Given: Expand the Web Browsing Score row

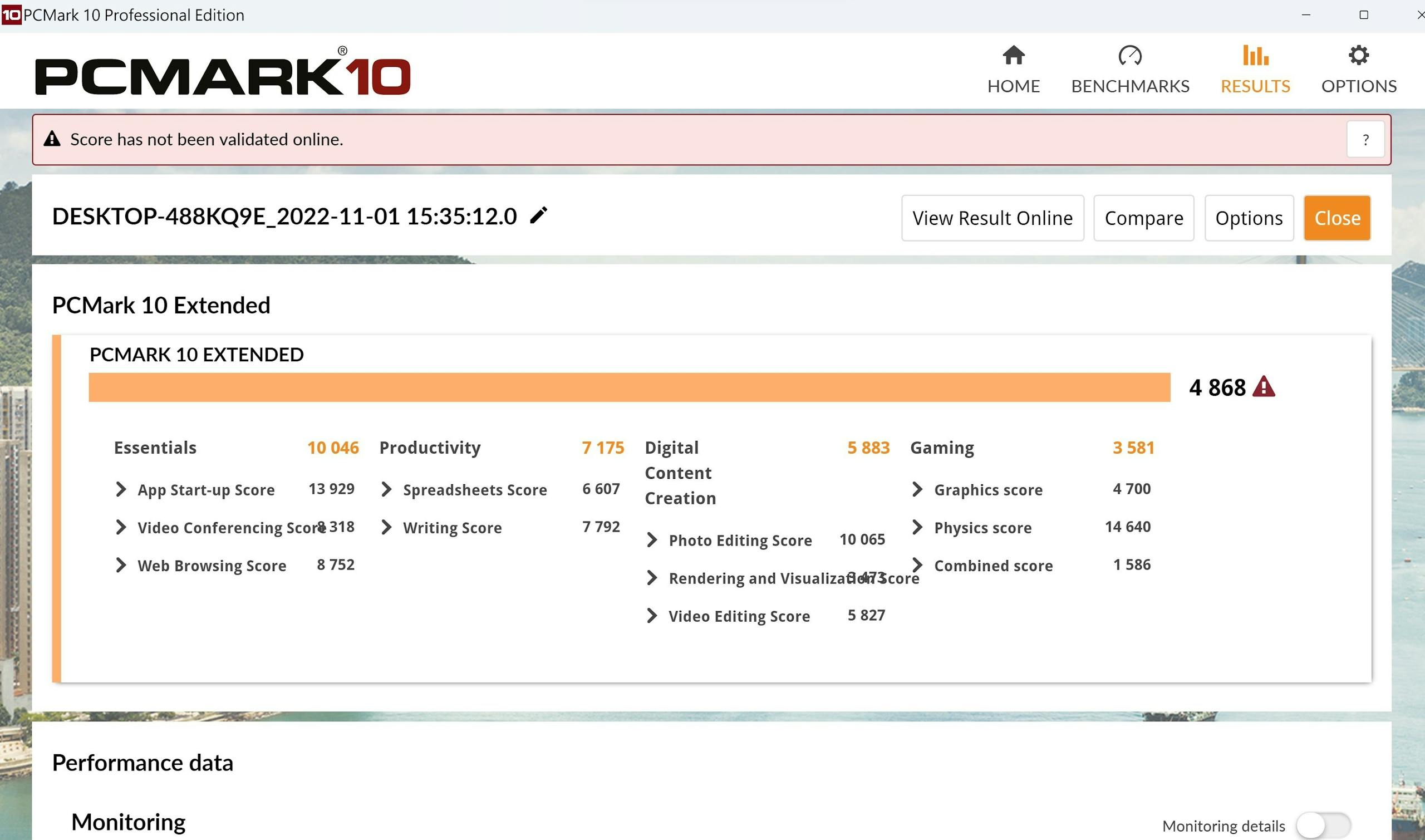Looking at the screenshot, I should coord(121,565).
